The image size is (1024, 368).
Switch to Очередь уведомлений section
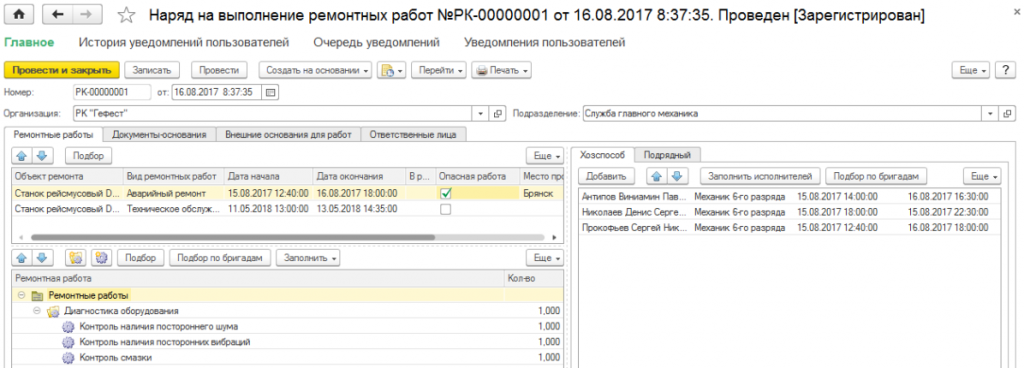376,42
